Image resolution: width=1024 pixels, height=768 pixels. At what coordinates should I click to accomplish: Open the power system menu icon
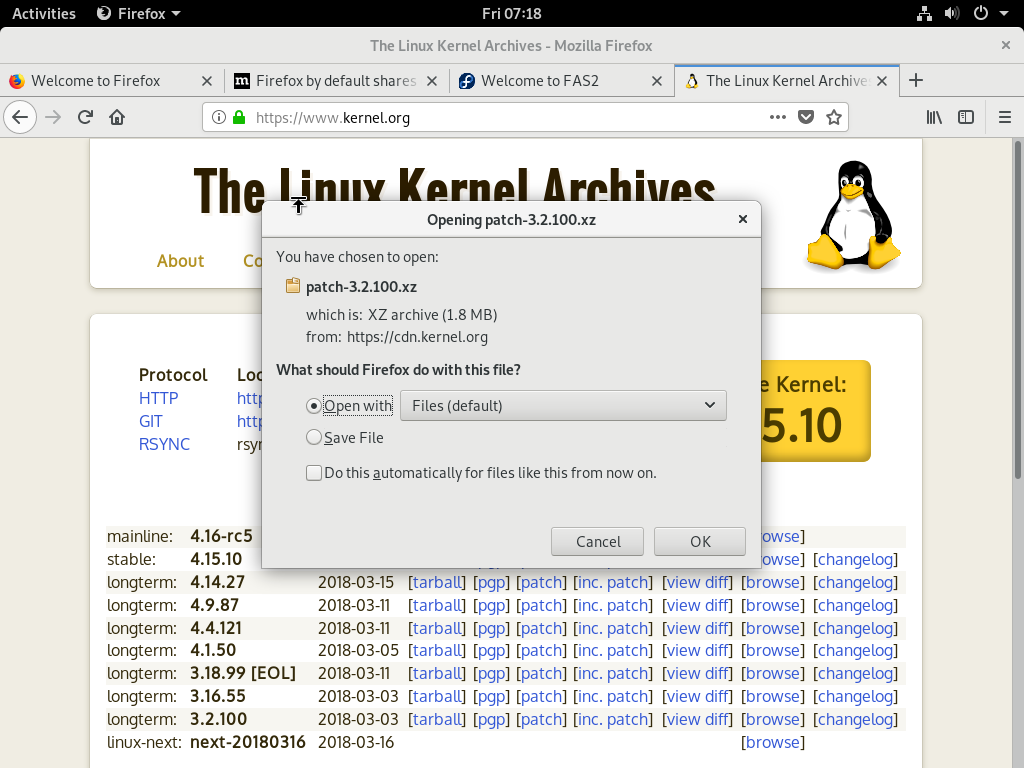(980, 14)
